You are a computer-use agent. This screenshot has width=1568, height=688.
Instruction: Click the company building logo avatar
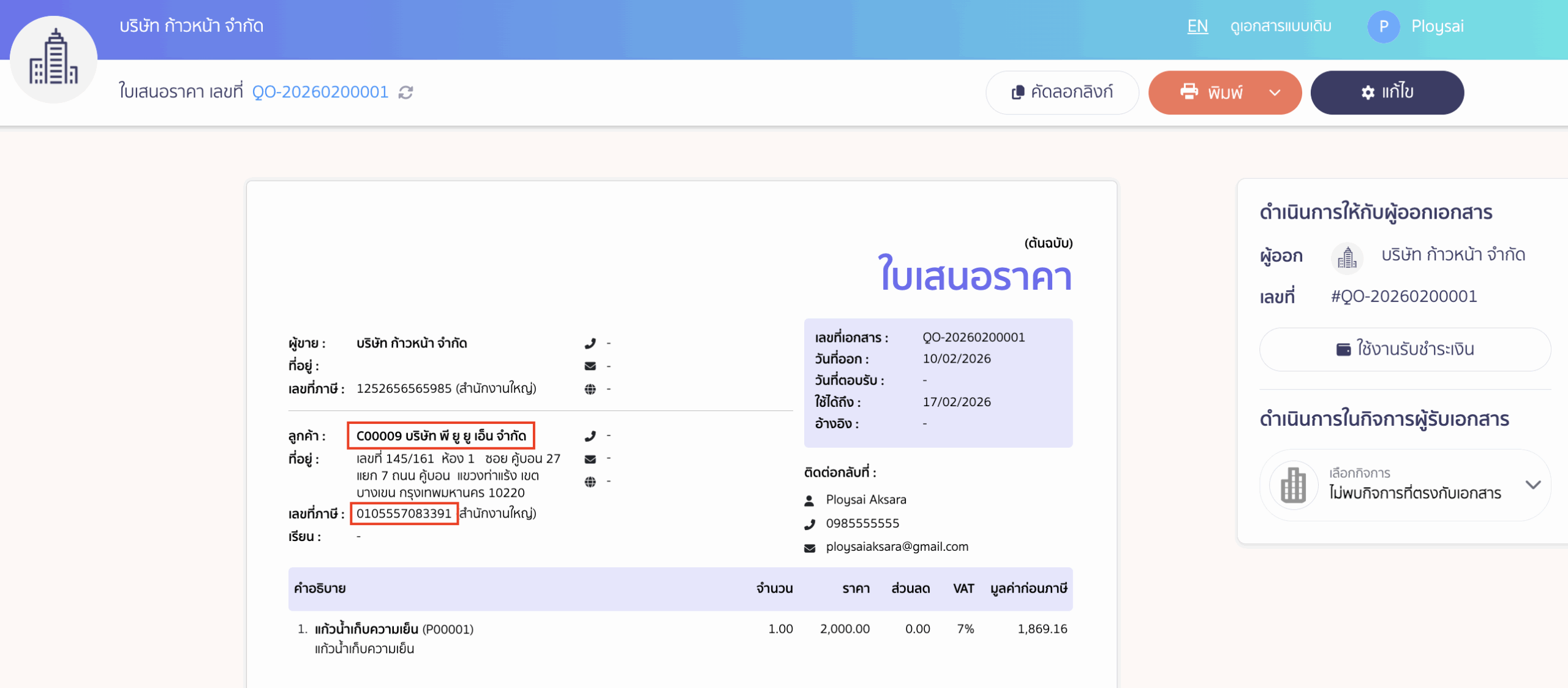point(54,59)
